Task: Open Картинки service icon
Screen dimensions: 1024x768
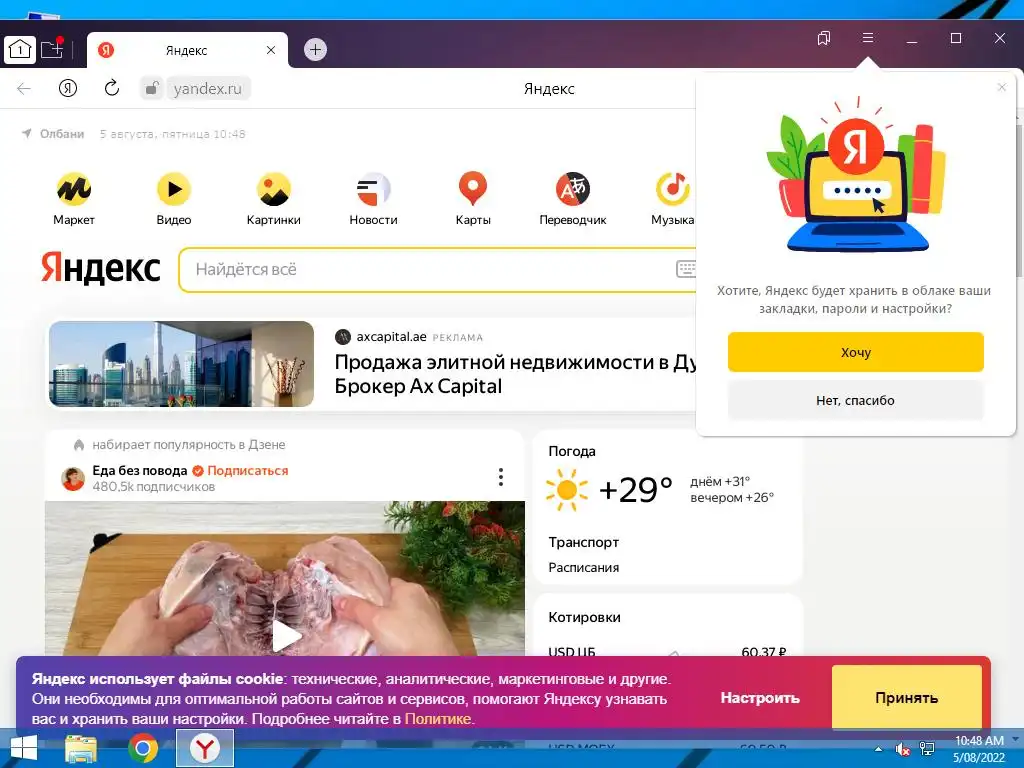Action: click(x=274, y=199)
